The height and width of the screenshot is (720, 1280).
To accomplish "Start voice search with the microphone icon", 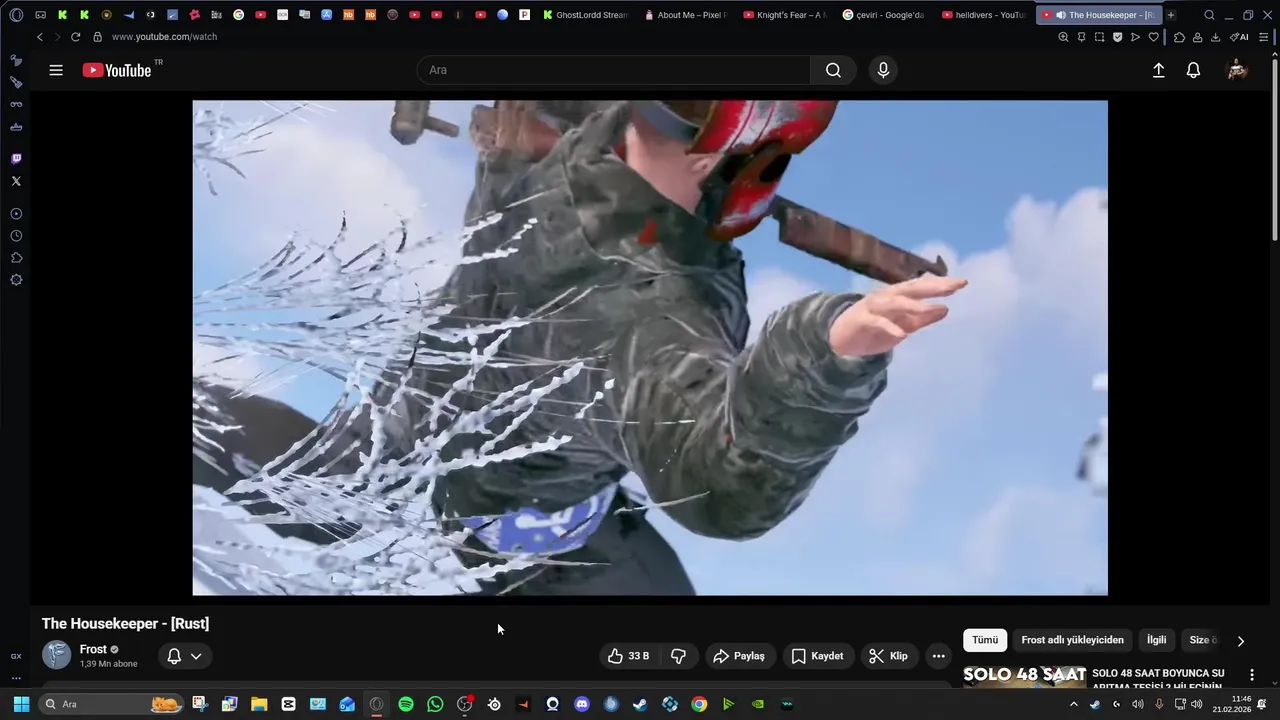I will tap(883, 70).
